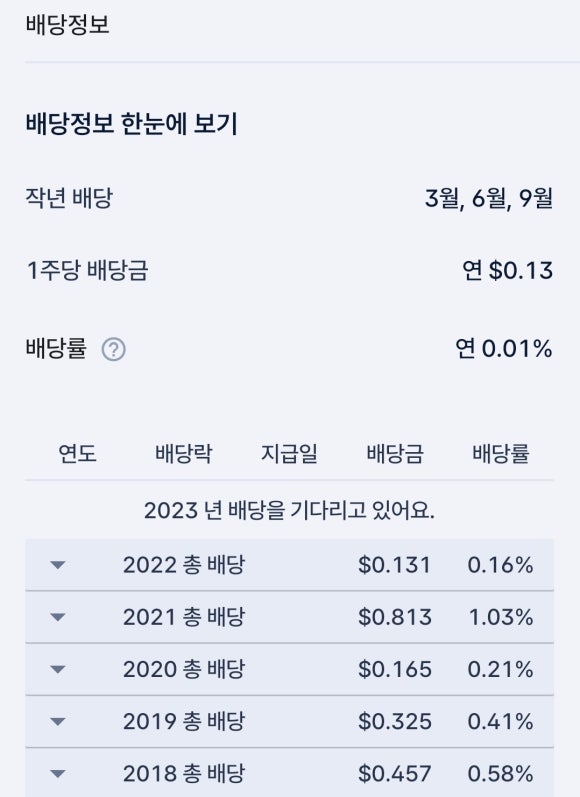The width and height of the screenshot is (580, 797).
Task: Expand the 2019 총 배당 row arrow
Action: (57, 721)
